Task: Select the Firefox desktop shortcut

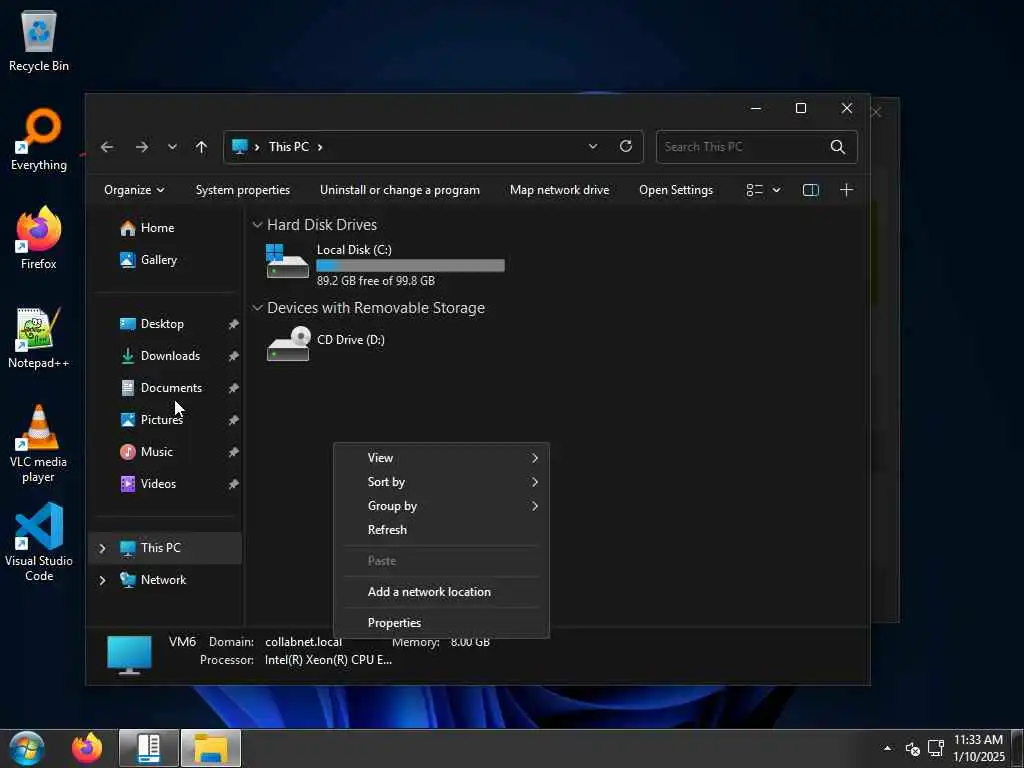Action: [39, 238]
